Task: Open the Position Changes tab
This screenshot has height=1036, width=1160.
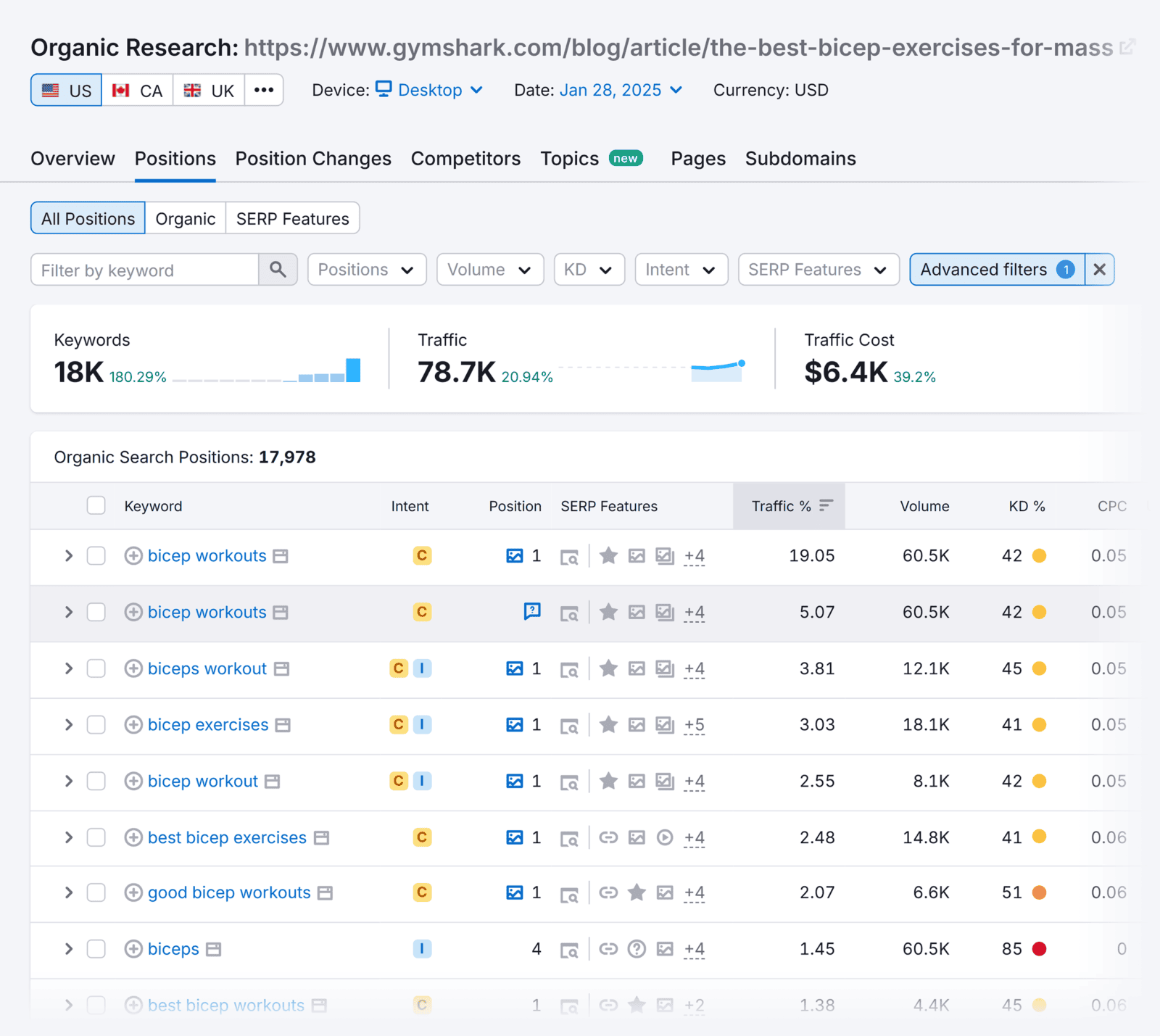Action: click(x=312, y=158)
